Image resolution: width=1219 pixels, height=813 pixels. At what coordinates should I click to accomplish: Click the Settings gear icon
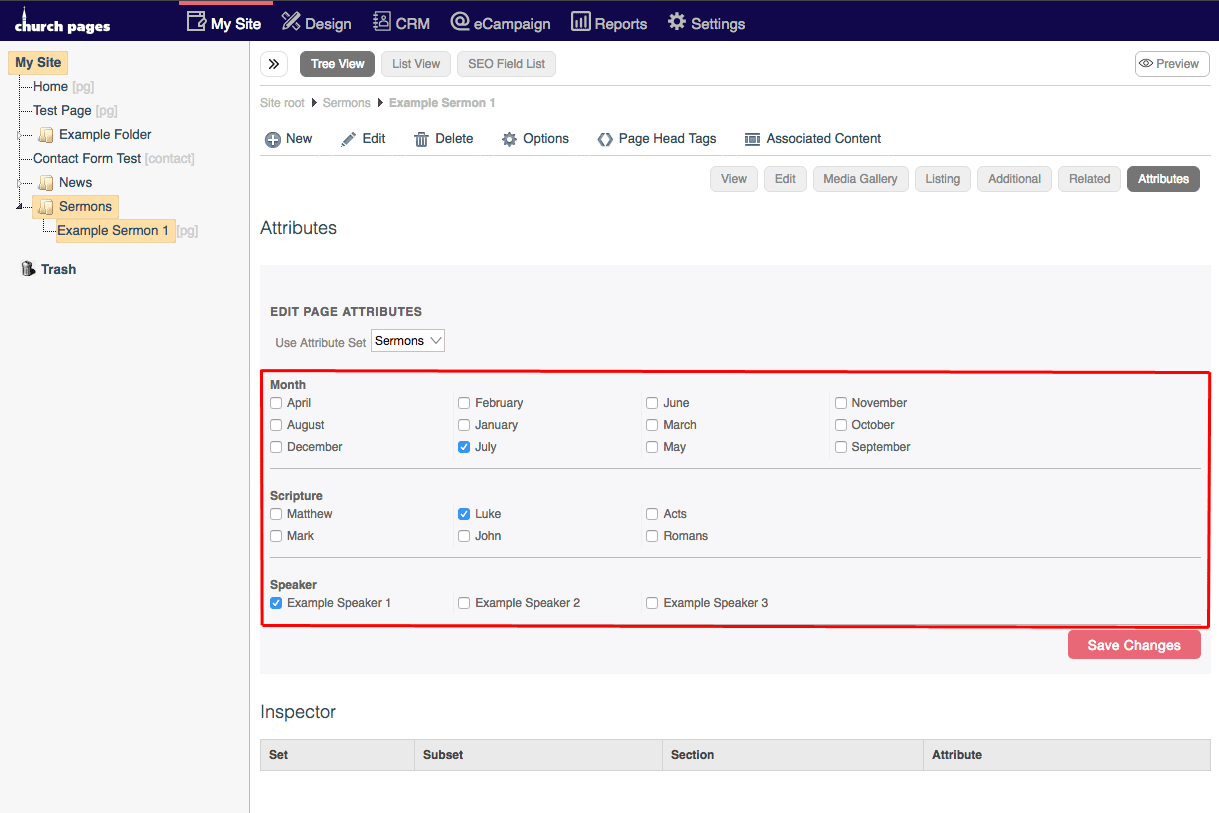click(x=677, y=22)
